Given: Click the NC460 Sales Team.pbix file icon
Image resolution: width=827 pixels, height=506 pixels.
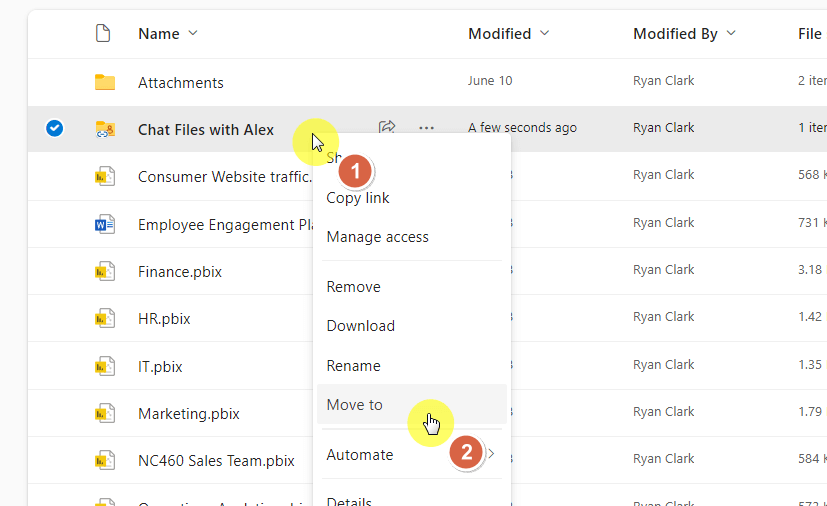Looking at the screenshot, I should tap(105, 460).
